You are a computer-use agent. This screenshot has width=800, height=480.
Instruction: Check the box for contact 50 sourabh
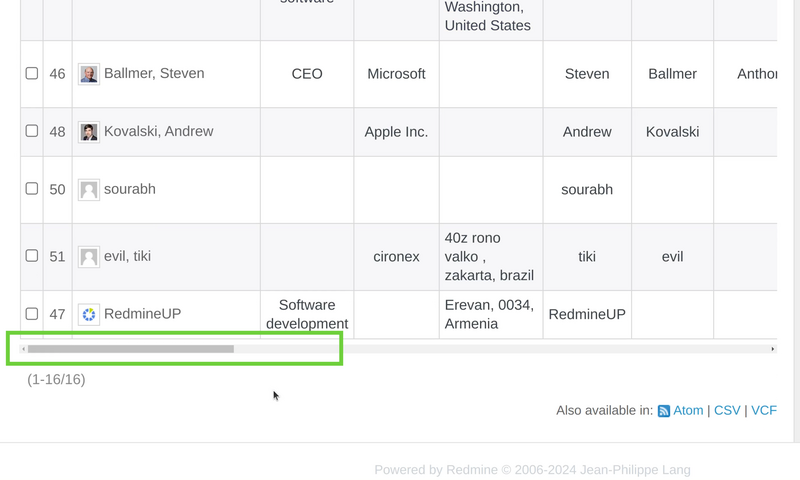coord(32,189)
